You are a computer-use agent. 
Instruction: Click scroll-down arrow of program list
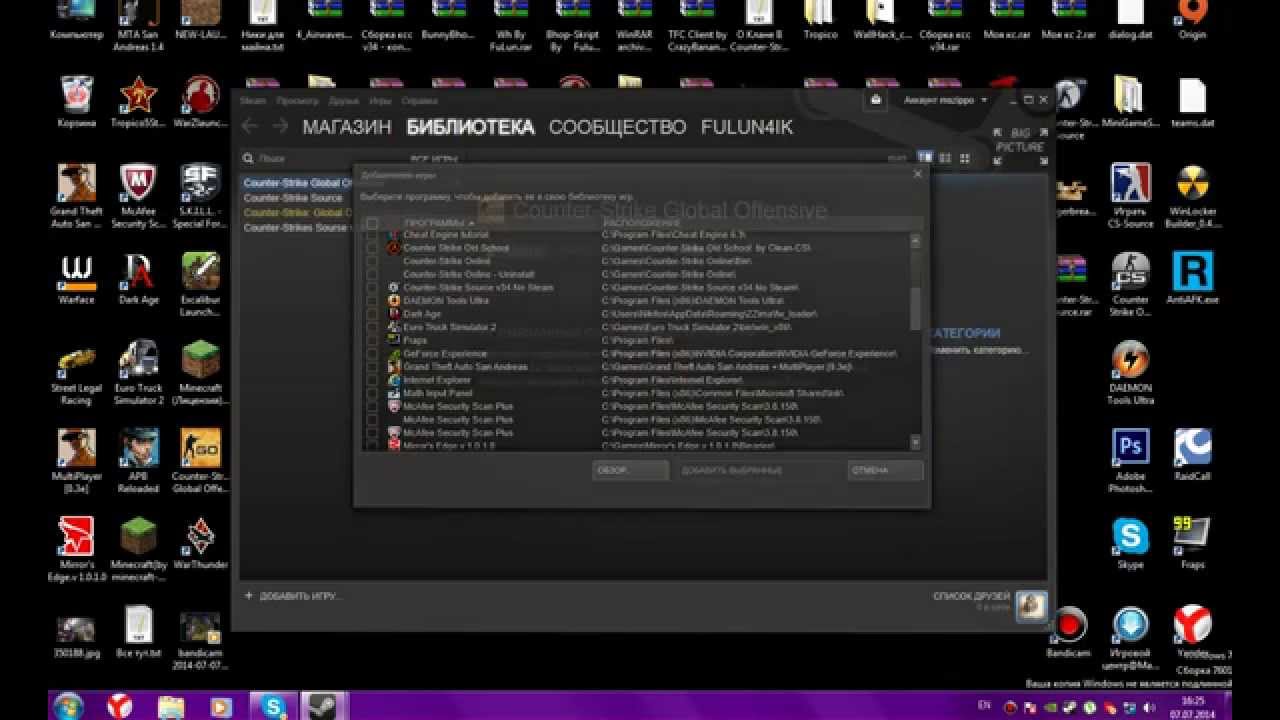click(916, 441)
